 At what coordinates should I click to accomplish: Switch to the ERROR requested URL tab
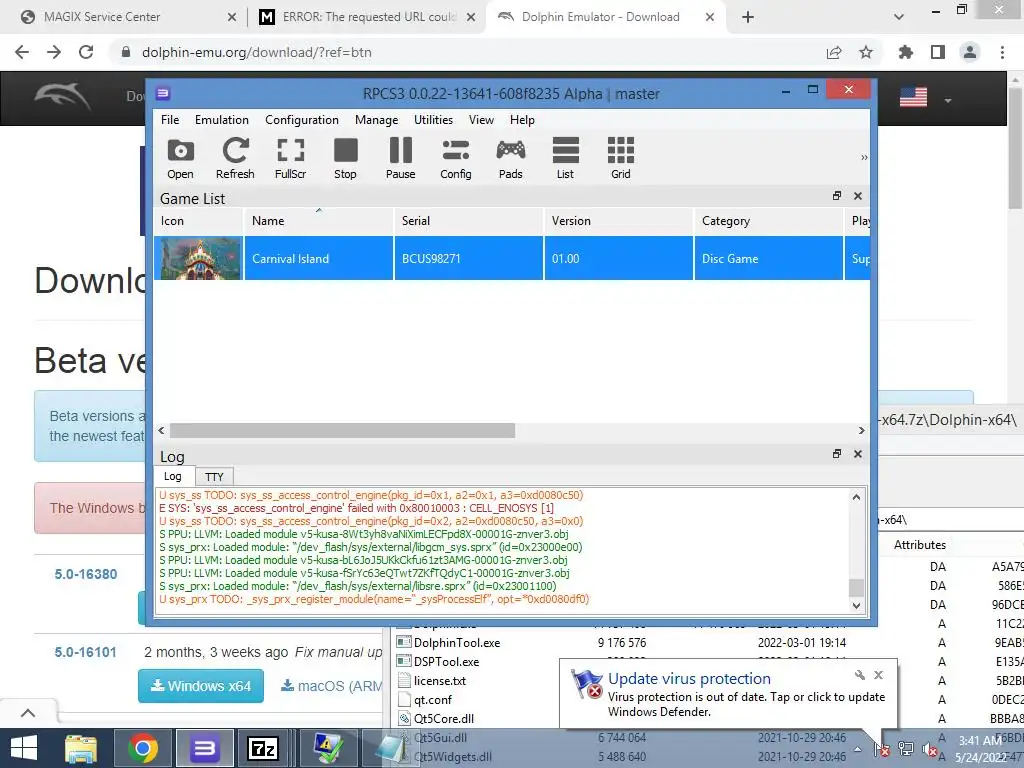pyautogui.click(x=366, y=17)
